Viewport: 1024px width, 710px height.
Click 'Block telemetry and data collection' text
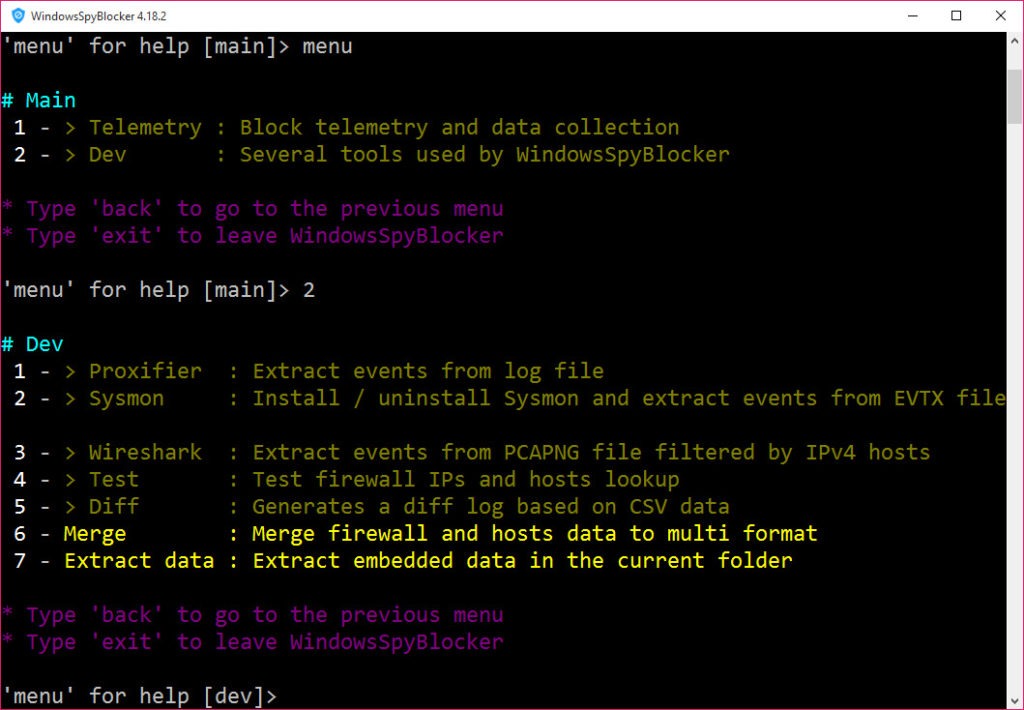click(459, 127)
